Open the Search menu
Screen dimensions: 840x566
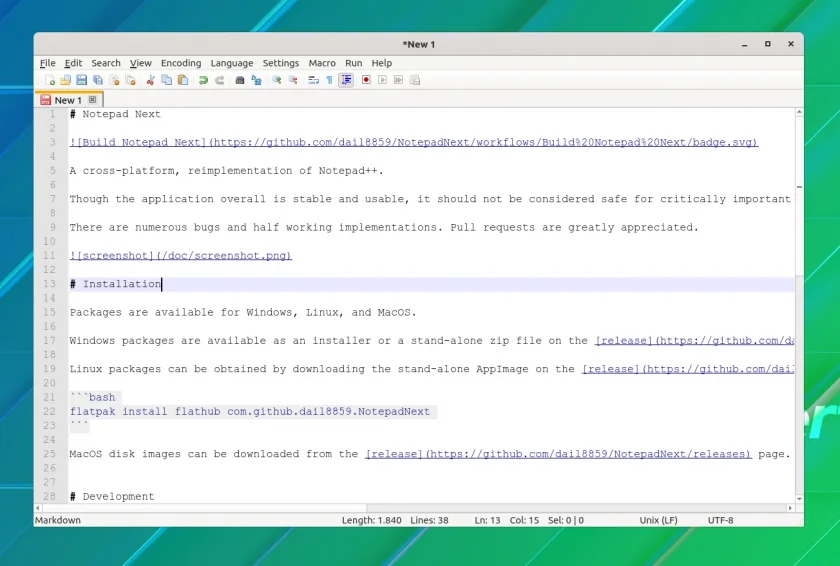[106, 63]
